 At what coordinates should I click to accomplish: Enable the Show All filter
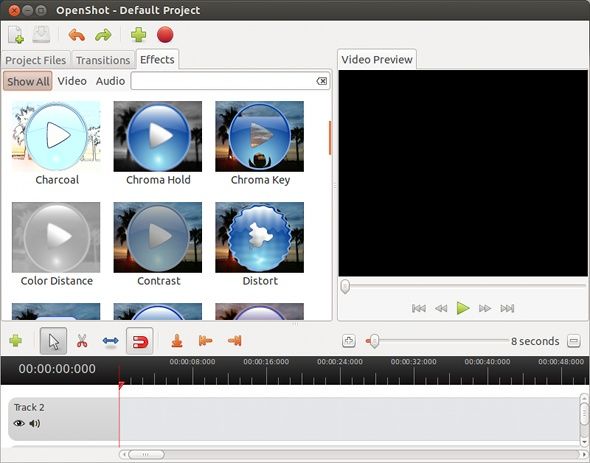point(28,81)
